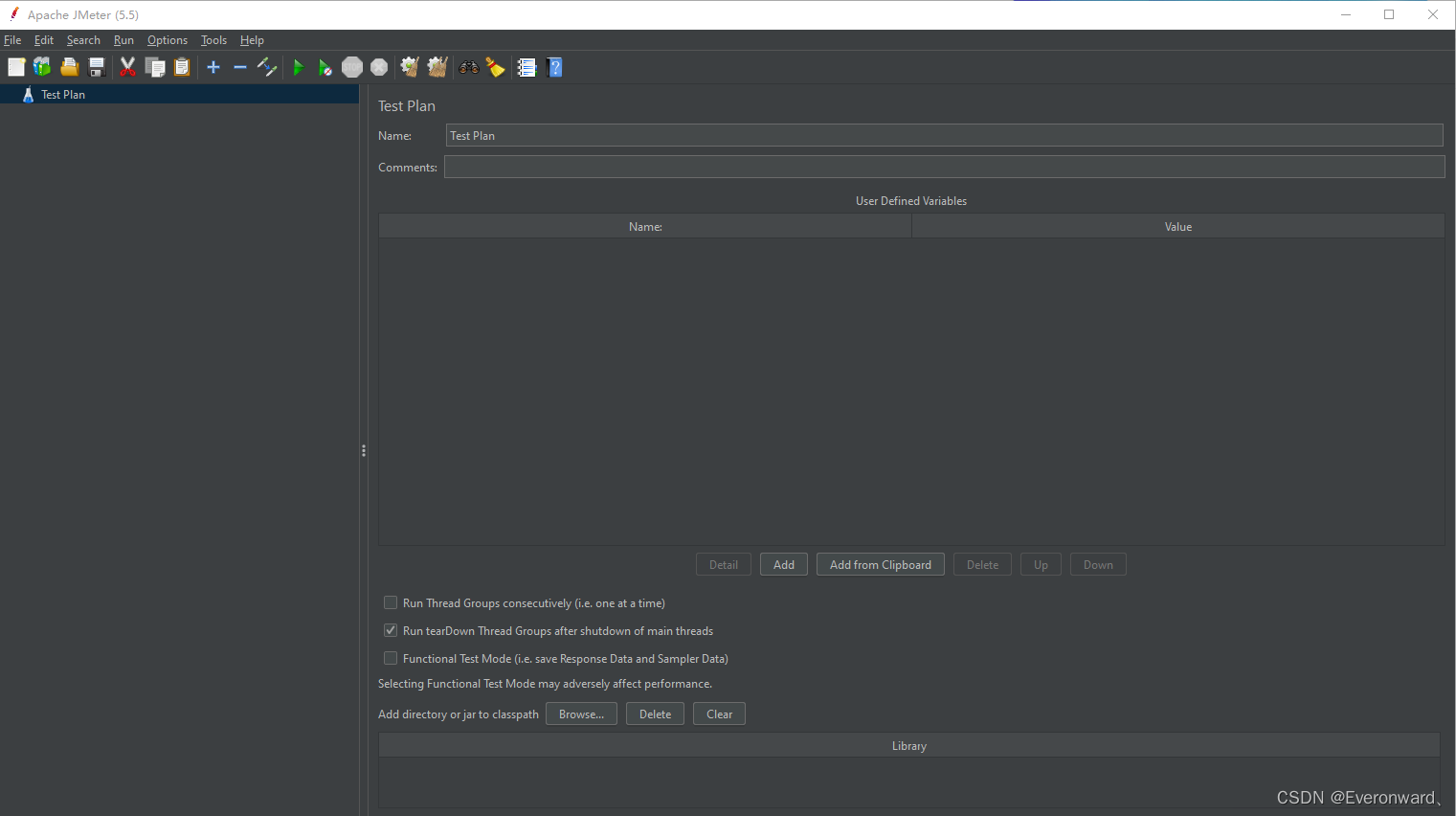
Task: Open the File menu
Action: pos(12,40)
